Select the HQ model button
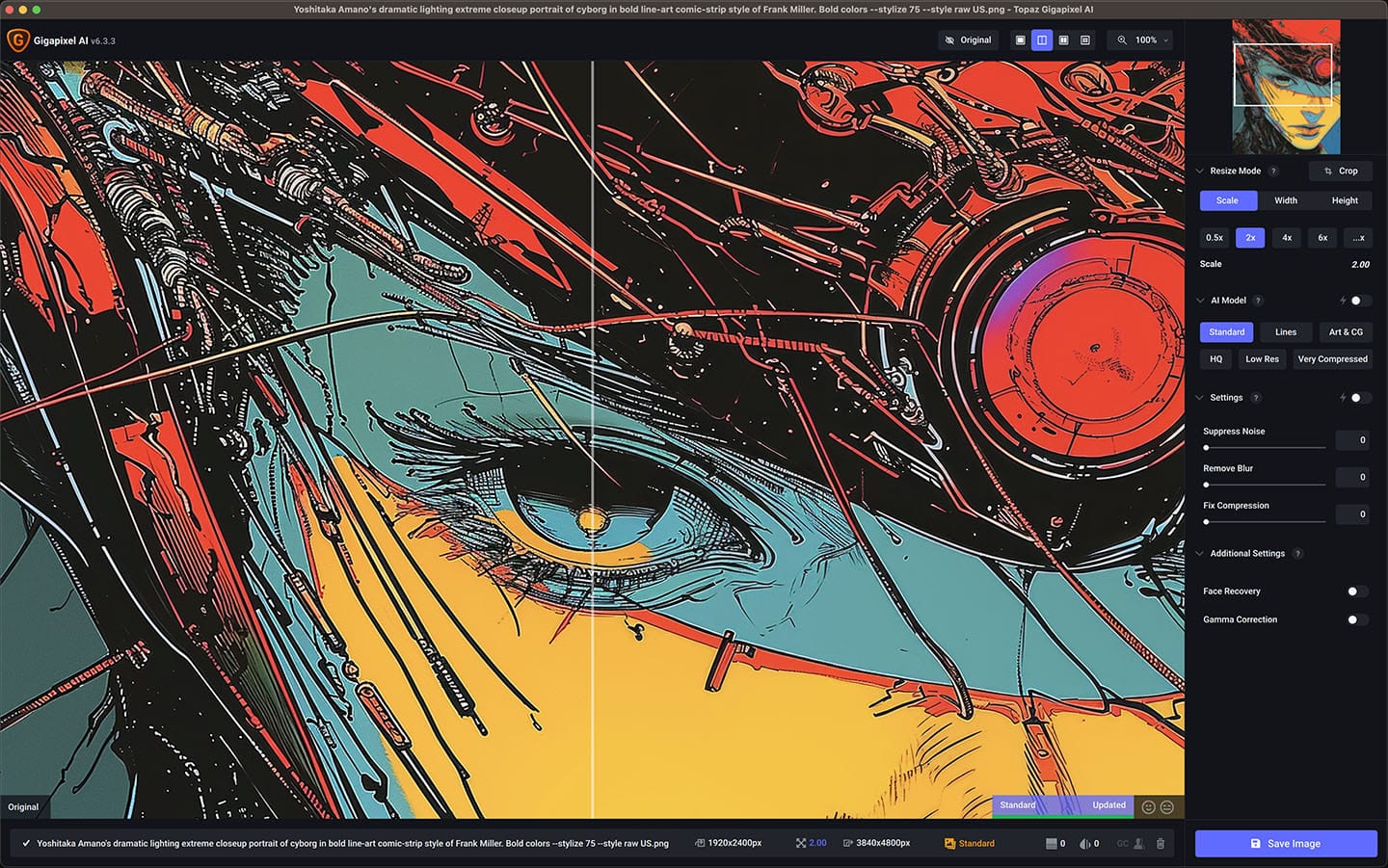Viewport: 1388px width, 868px height. 1215,359
